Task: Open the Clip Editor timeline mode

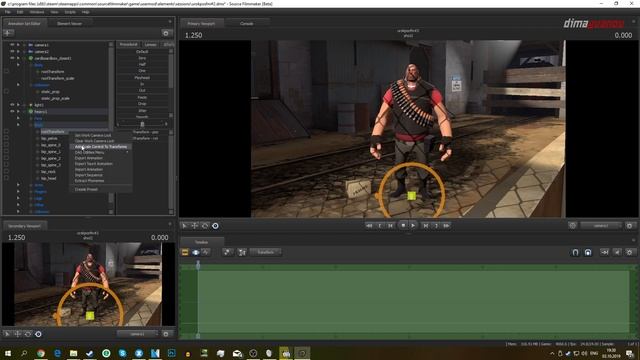Action: [x=185, y=252]
